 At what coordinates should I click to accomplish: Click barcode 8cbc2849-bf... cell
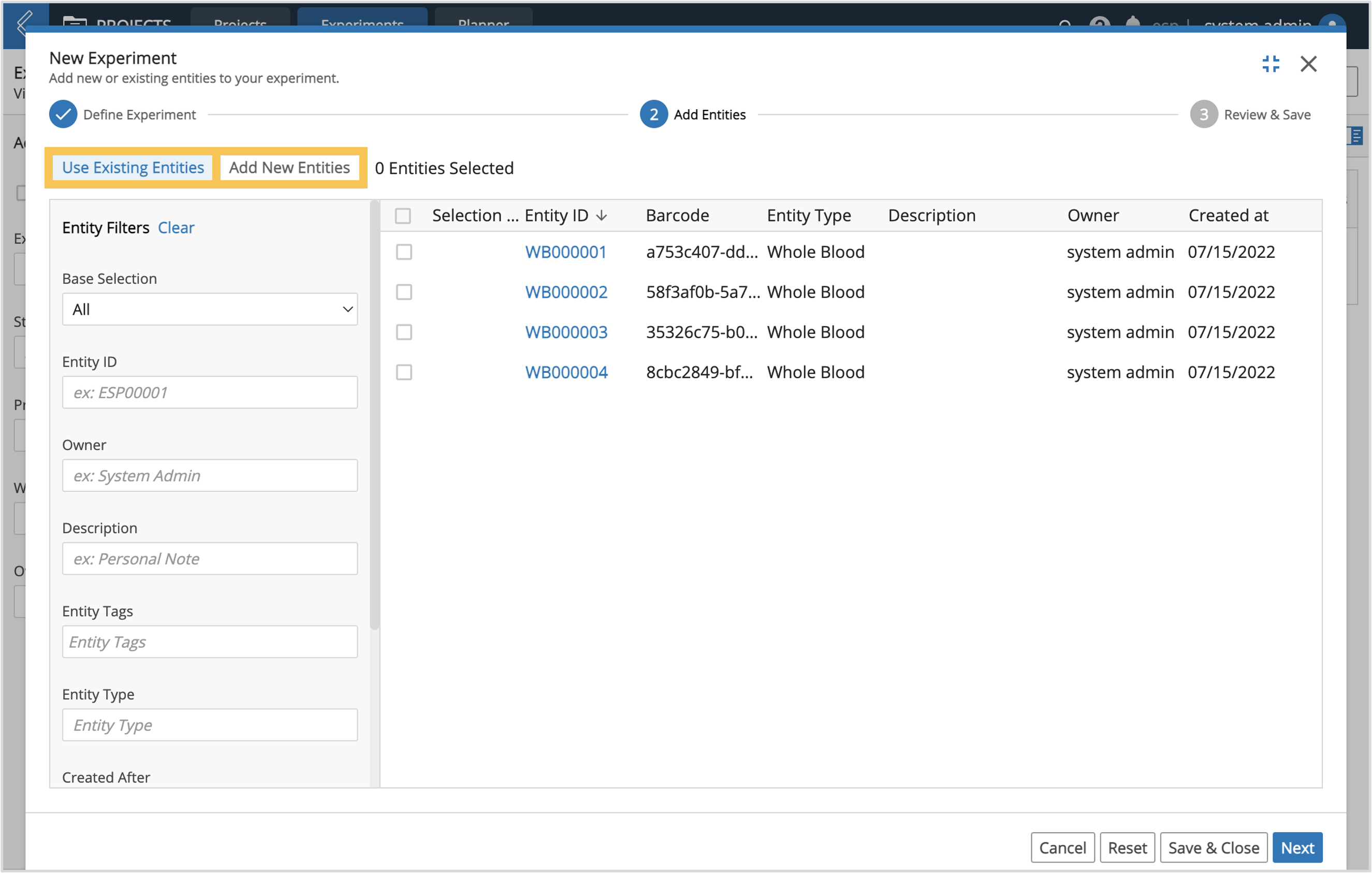[699, 372]
